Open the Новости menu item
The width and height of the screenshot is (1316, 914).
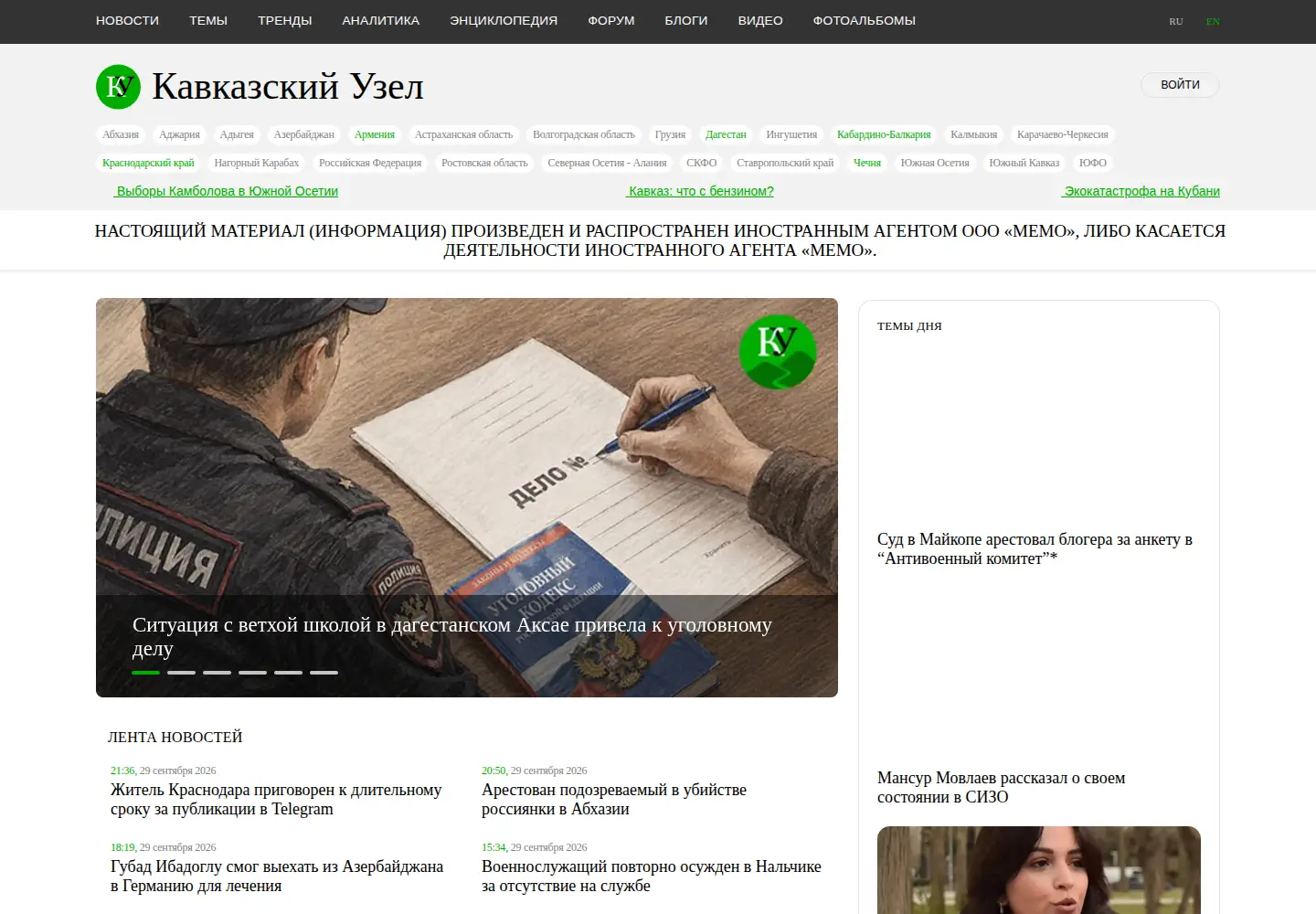(x=127, y=20)
